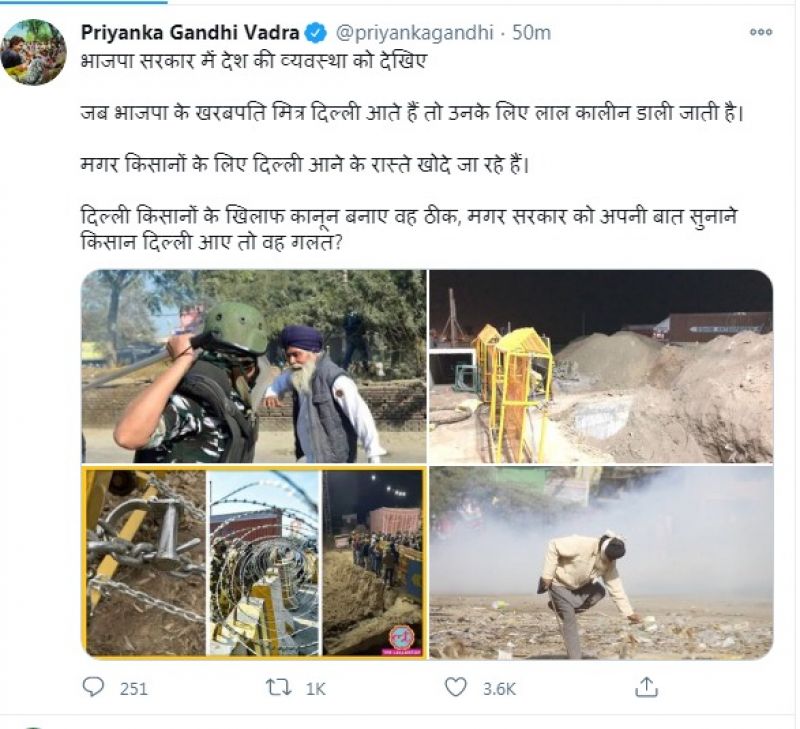Click the last Hindi paragraph ending in a question mark
This screenshot has height=729, width=800.
pyautogui.click(x=409, y=229)
